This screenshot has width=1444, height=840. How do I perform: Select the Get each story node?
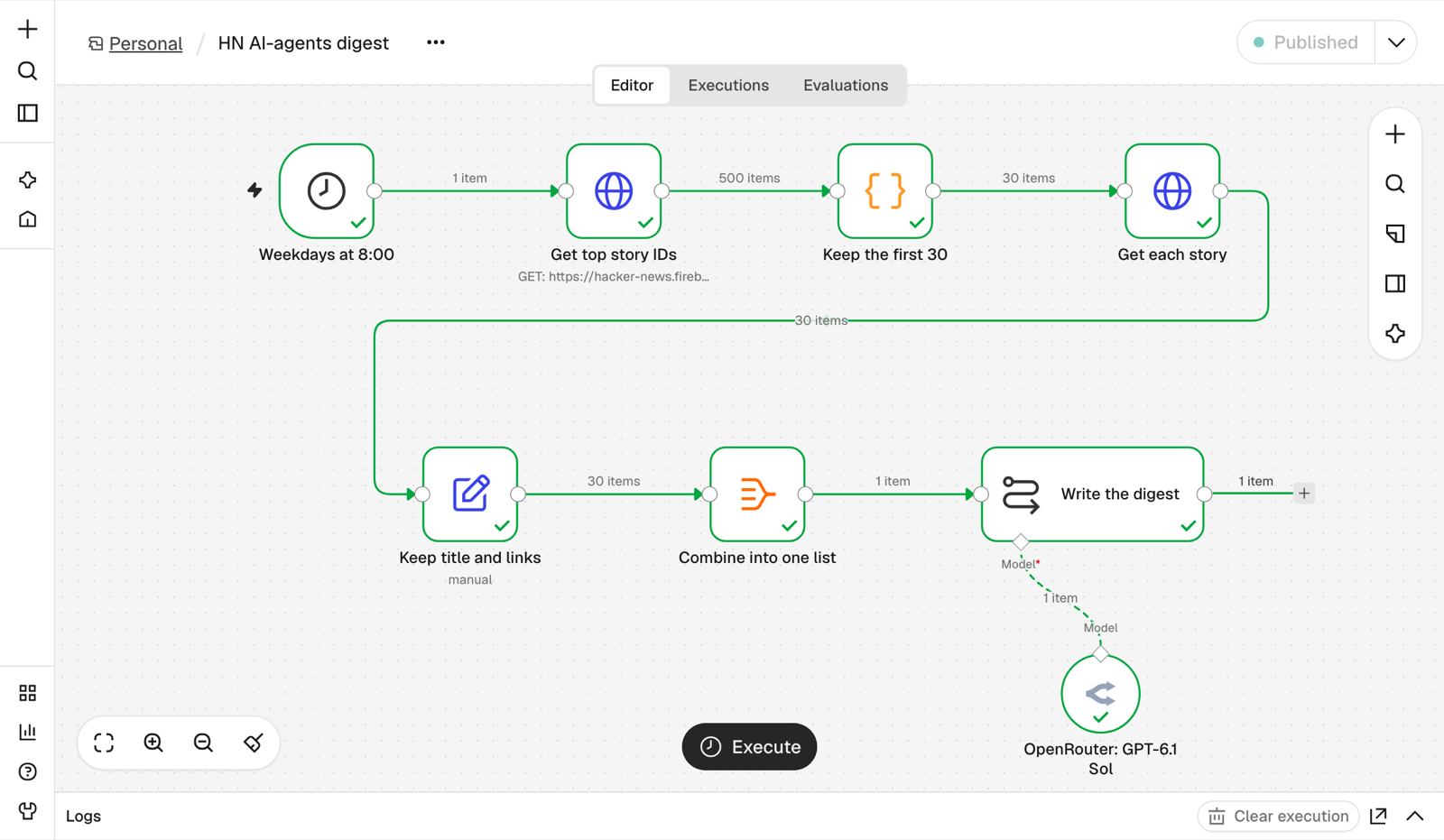1172,191
